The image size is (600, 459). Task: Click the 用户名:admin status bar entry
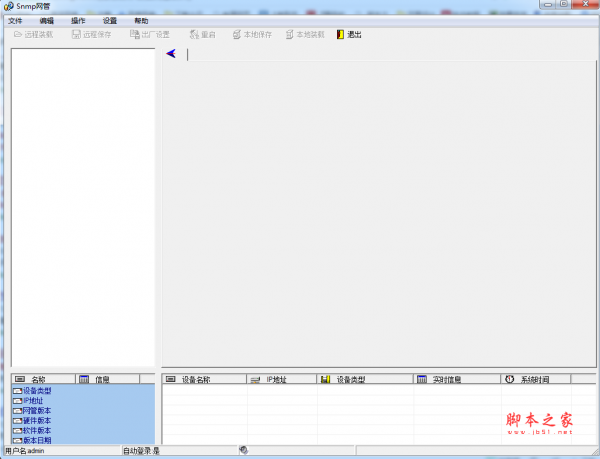point(62,451)
